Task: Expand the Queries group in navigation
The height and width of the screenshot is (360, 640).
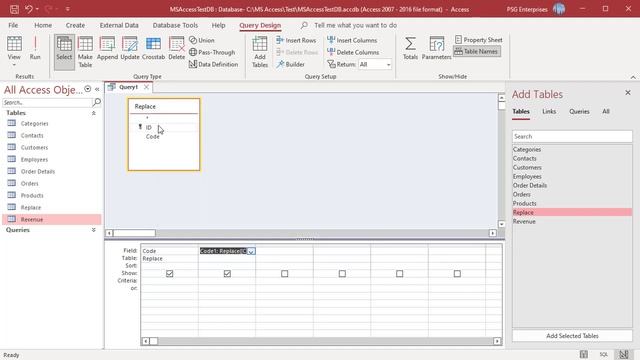Action: tap(93, 230)
